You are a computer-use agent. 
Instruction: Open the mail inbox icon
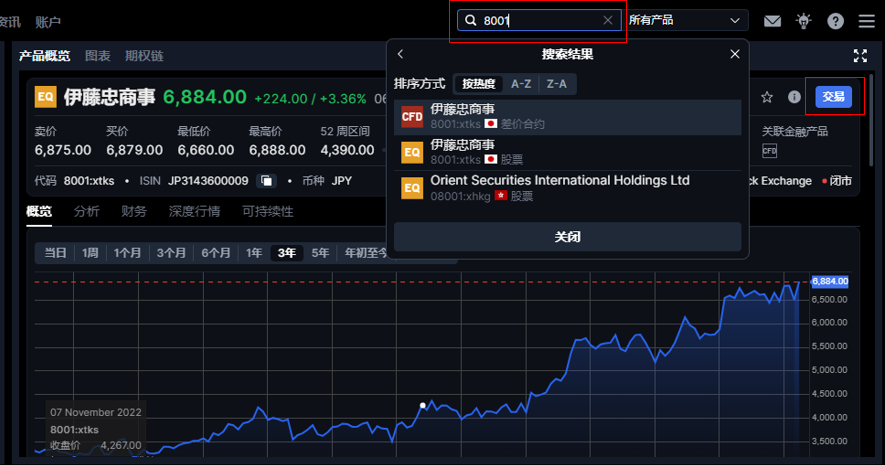coord(772,21)
